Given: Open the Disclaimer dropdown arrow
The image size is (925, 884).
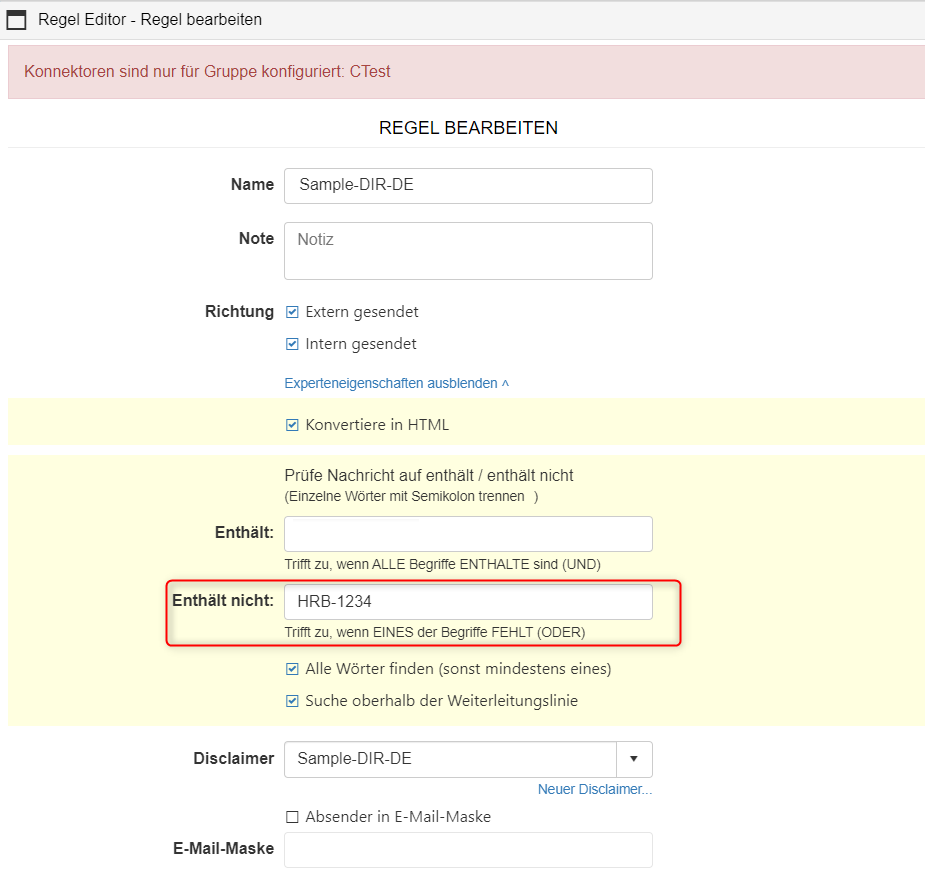Looking at the screenshot, I should [634, 759].
